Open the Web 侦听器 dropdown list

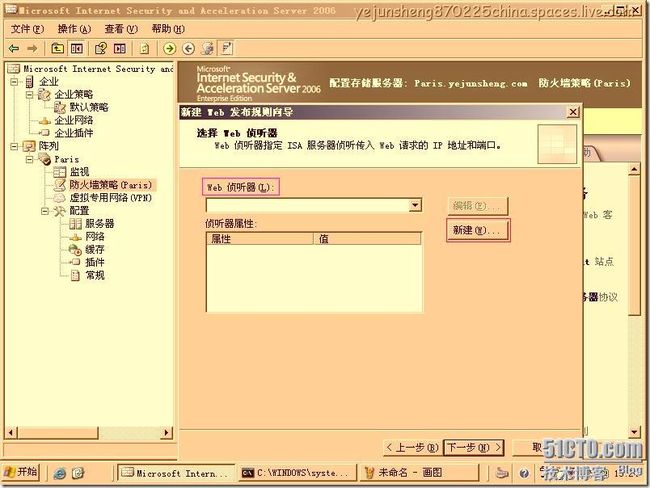[415, 205]
